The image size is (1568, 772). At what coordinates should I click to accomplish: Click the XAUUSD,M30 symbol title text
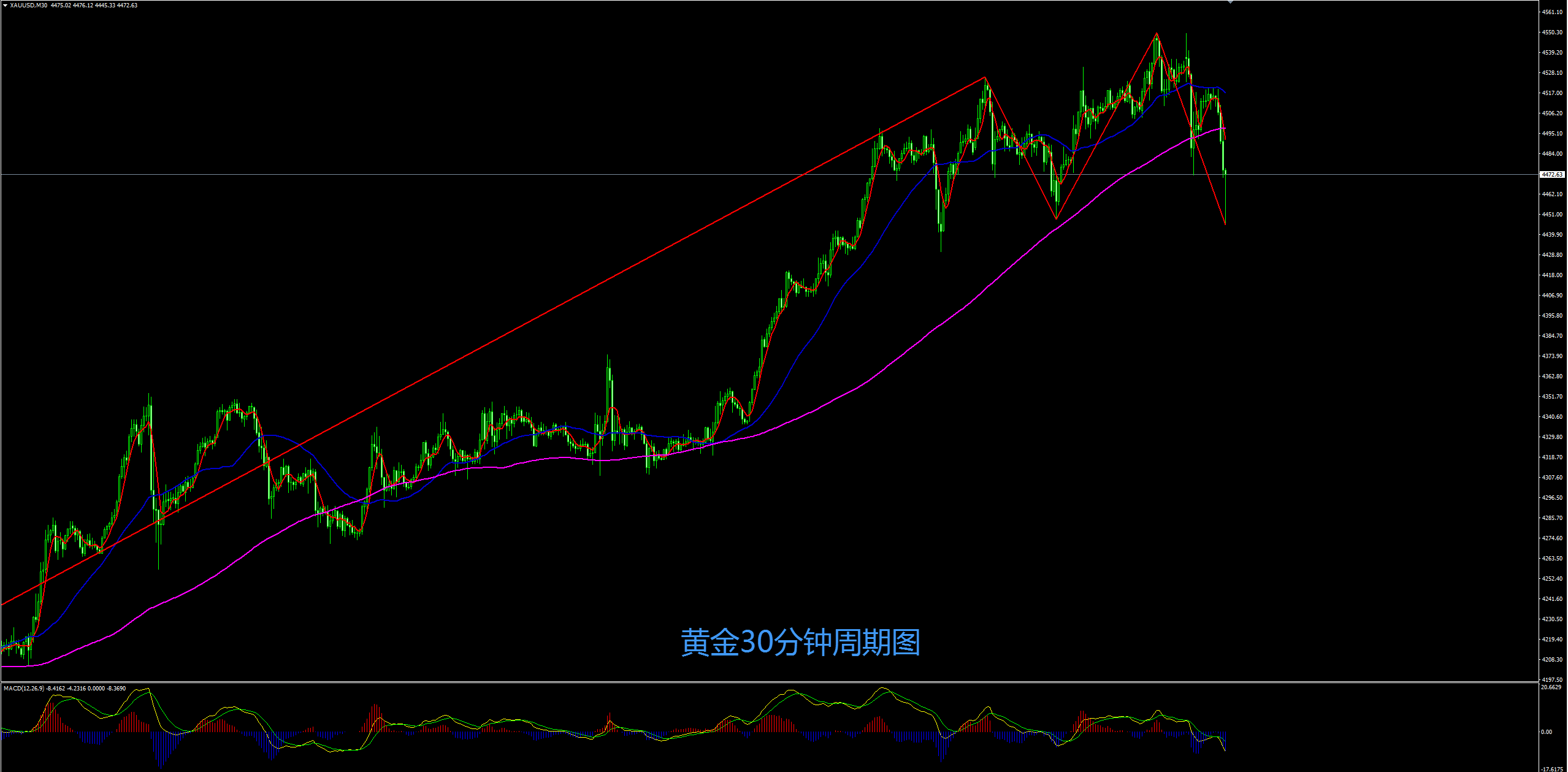click(28, 6)
